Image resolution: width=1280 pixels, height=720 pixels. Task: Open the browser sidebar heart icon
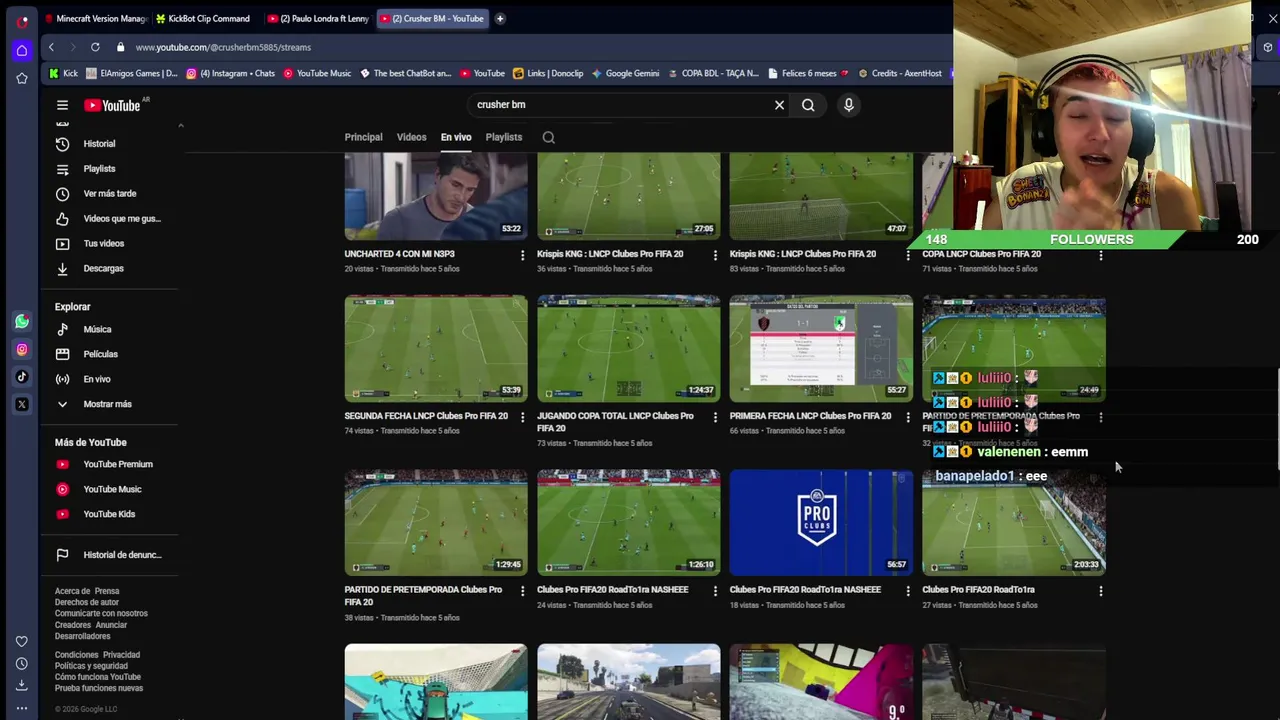[21, 641]
